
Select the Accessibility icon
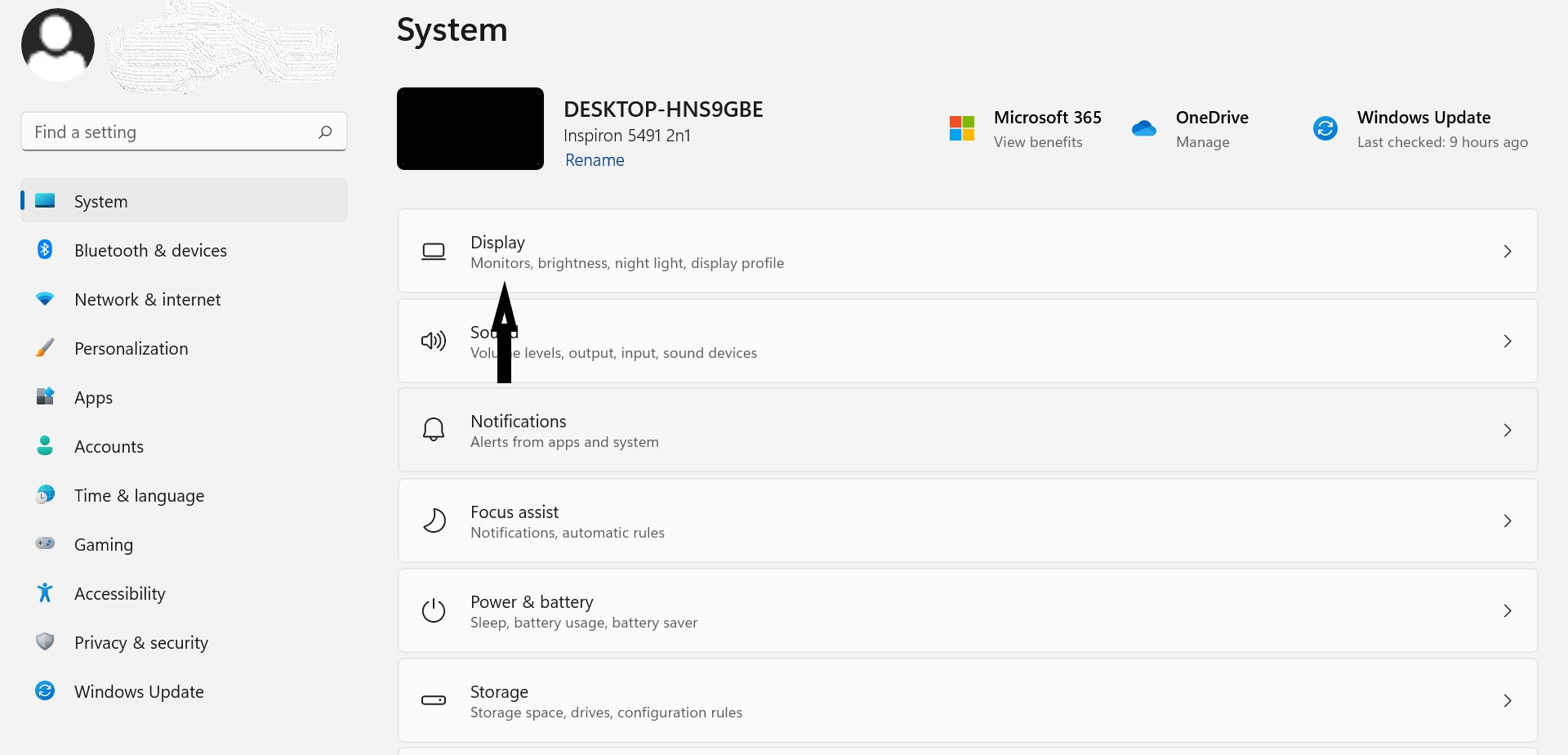(44, 593)
